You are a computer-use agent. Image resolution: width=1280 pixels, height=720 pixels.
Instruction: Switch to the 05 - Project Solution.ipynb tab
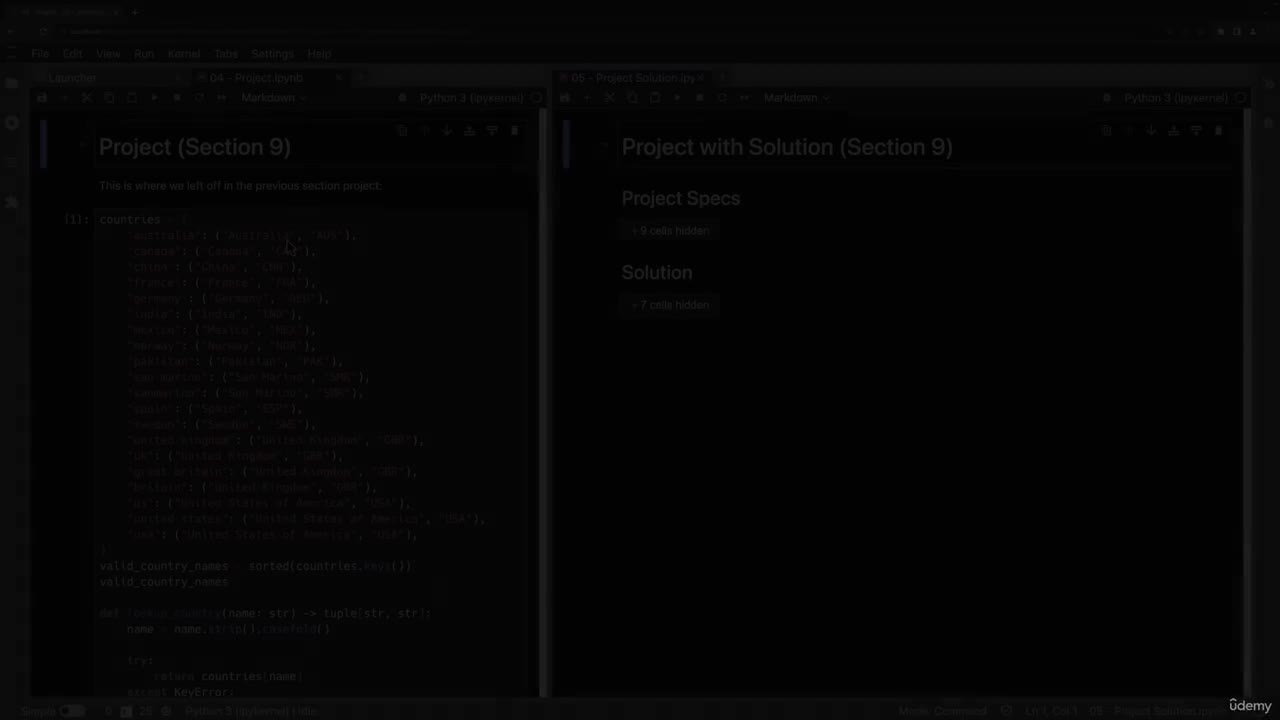tap(634, 78)
